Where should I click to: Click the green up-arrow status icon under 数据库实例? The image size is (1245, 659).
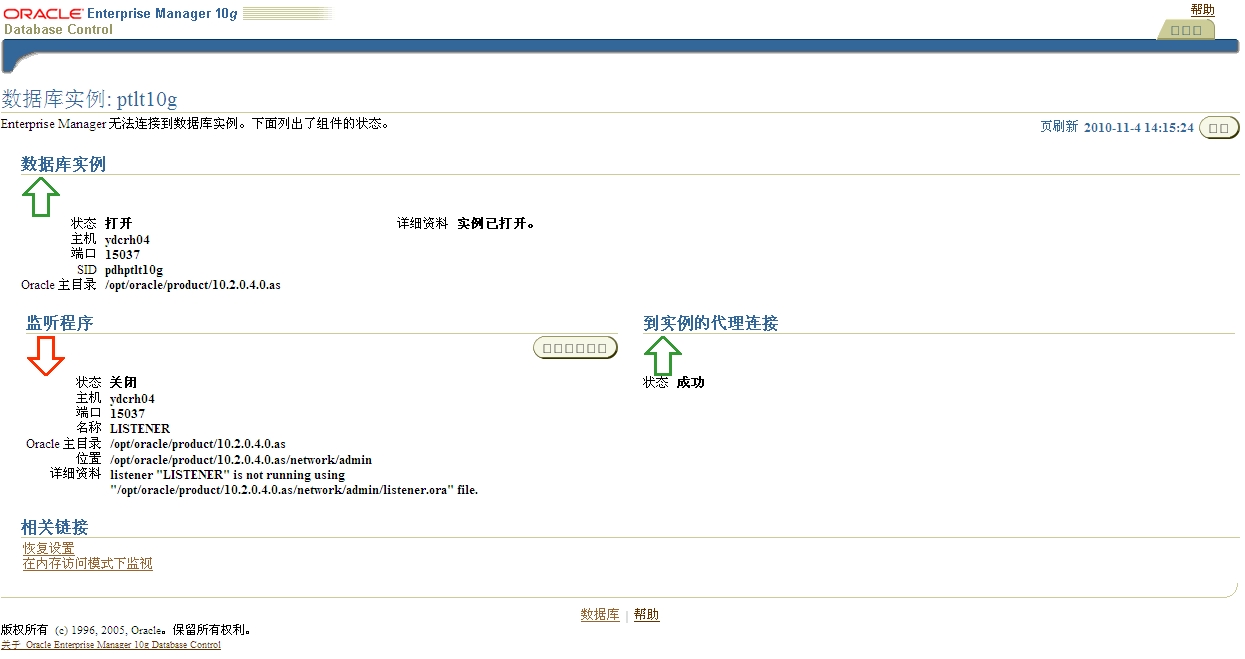click(40, 196)
